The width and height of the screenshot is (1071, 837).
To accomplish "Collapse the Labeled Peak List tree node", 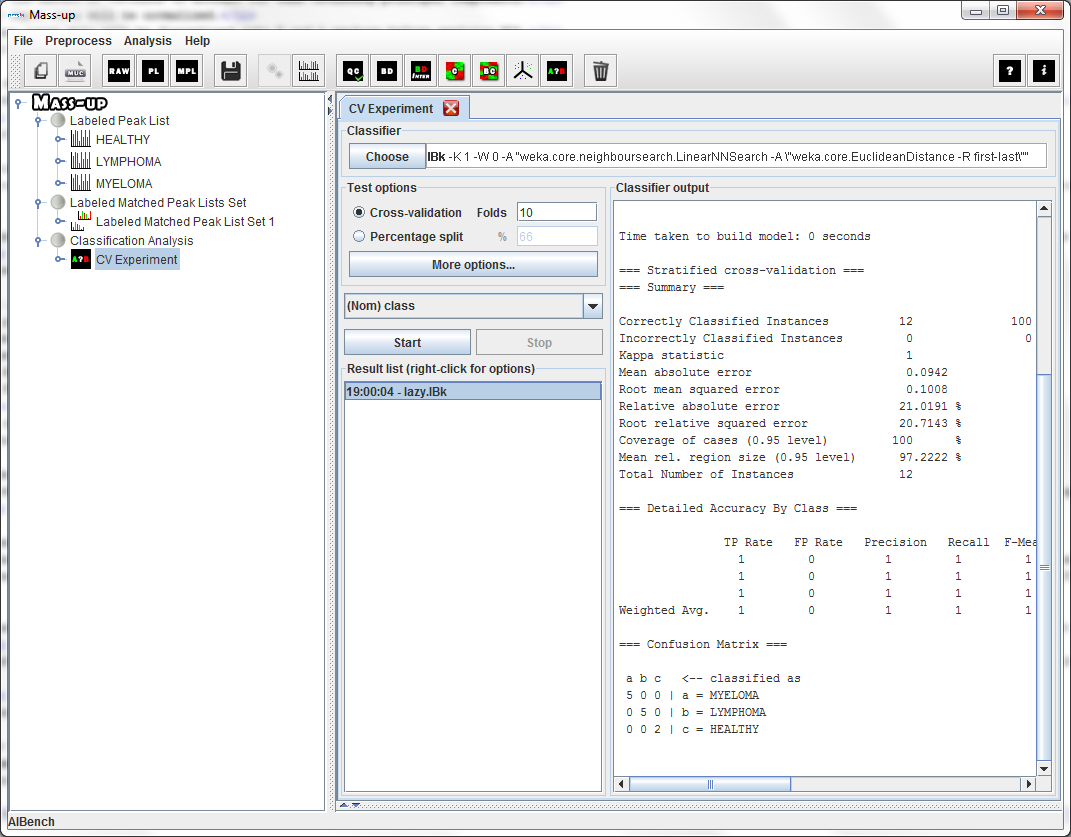I will [39, 121].
